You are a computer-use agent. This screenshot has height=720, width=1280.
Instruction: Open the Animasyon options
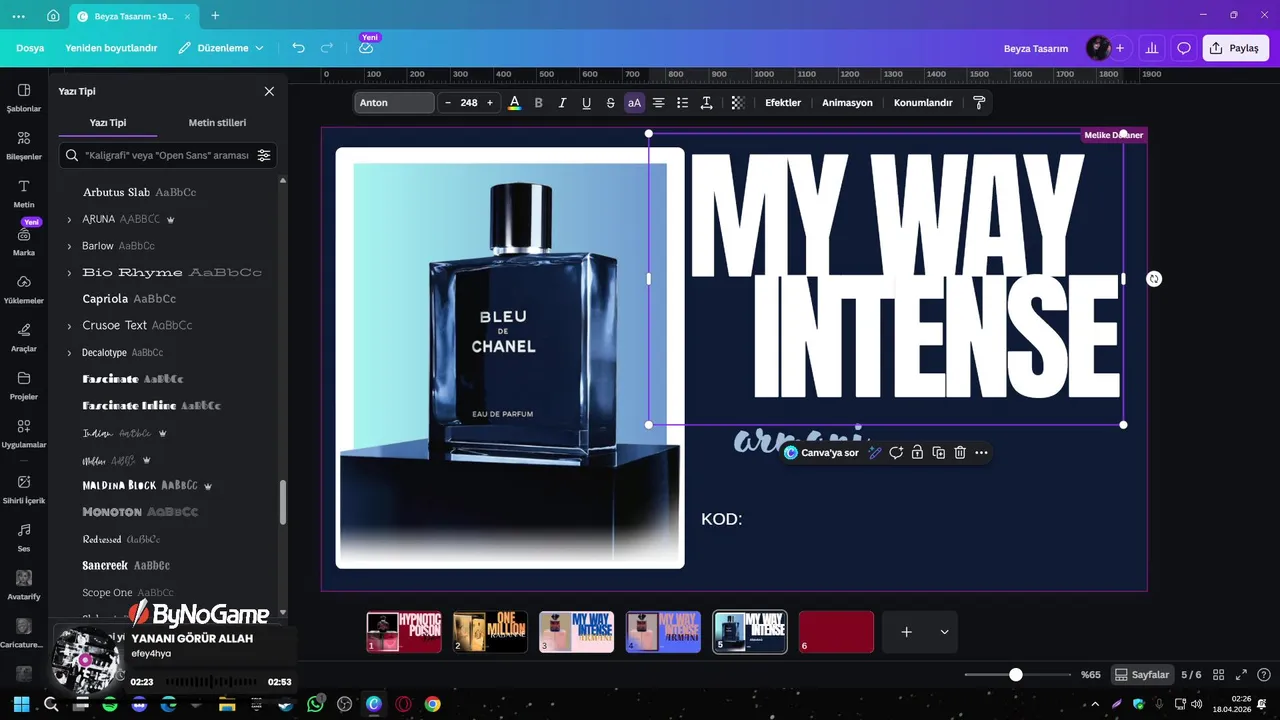(847, 103)
